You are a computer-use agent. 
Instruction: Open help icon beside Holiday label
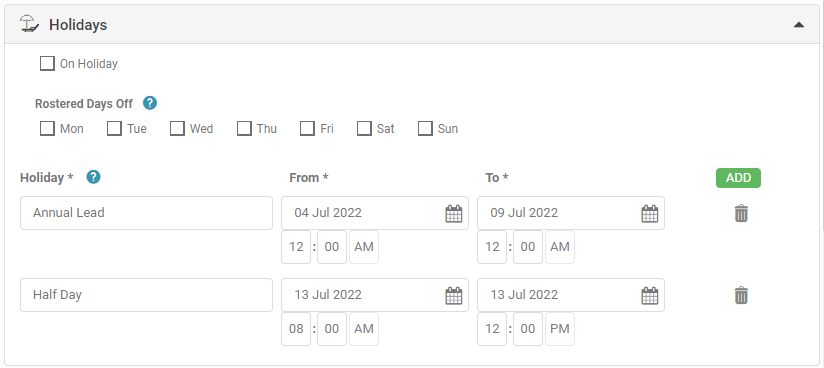[93, 177]
